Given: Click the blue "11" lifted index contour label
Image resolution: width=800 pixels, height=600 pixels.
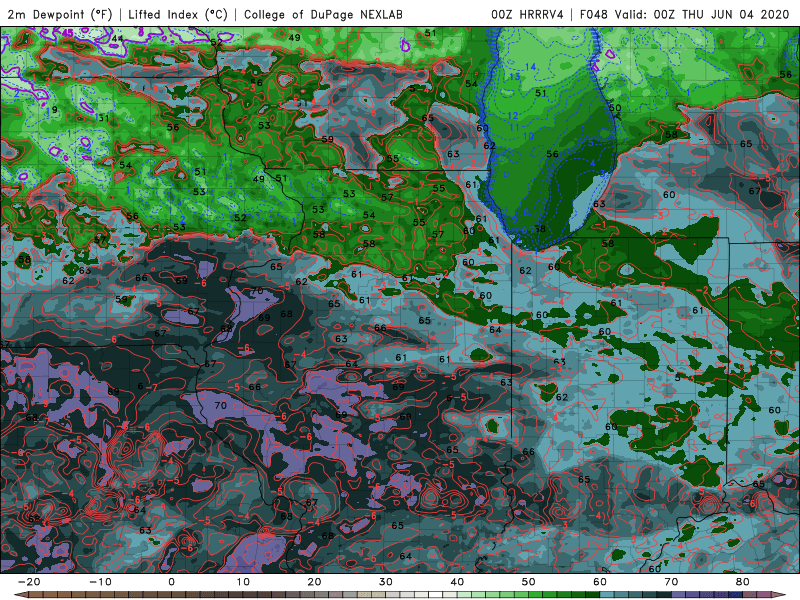Looking at the screenshot, I should click(x=514, y=128).
